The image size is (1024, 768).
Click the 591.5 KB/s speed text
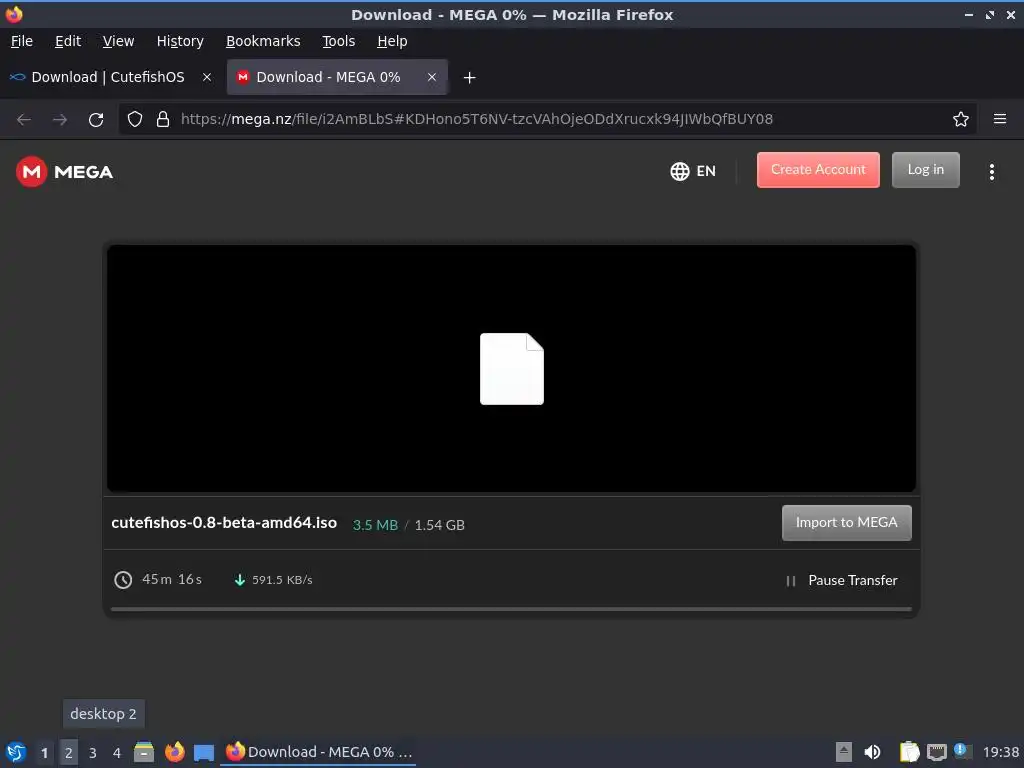(282, 579)
